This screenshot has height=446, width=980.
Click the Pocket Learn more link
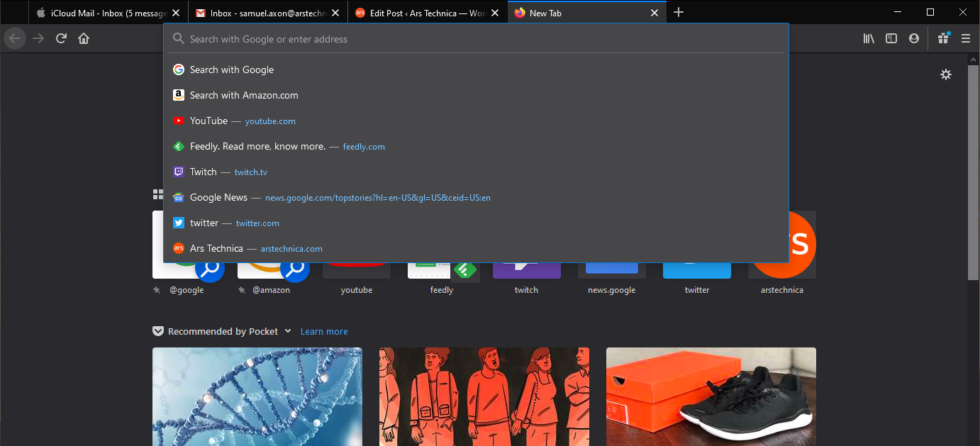click(324, 332)
